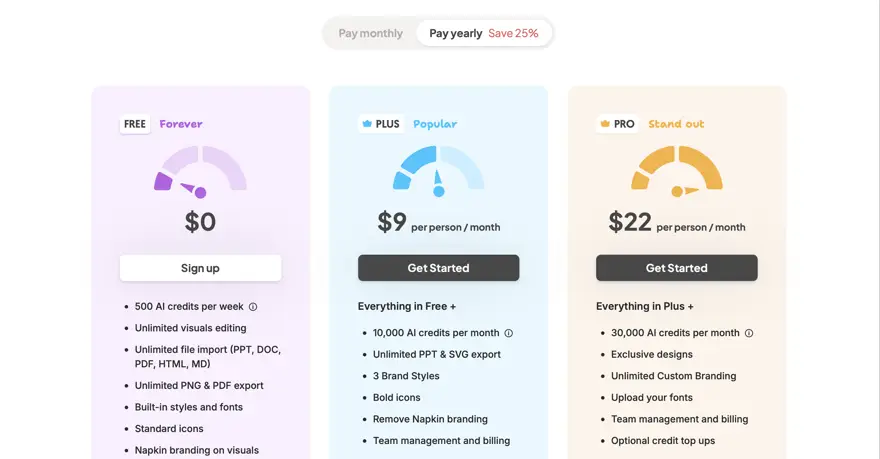This screenshot has width=880, height=459.
Task: Click the Stand out label on the Pro card
Action: pos(676,124)
